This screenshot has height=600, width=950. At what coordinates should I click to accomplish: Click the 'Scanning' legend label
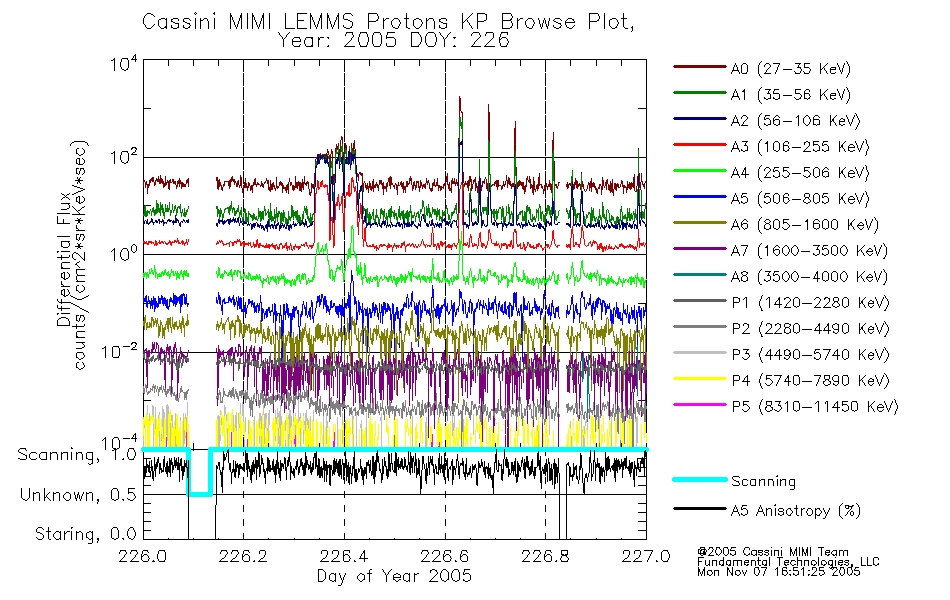pos(763,482)
